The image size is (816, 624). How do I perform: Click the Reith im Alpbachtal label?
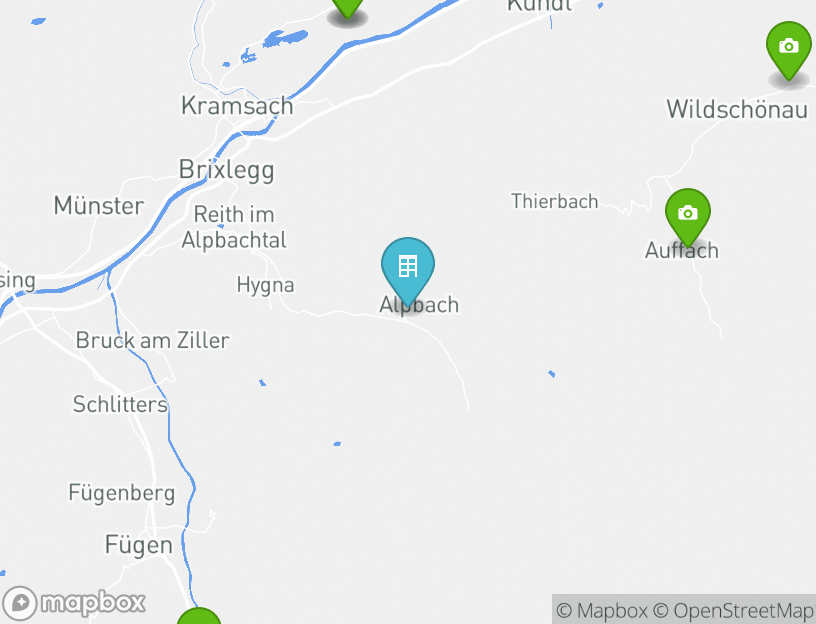[x=234, y=227]
